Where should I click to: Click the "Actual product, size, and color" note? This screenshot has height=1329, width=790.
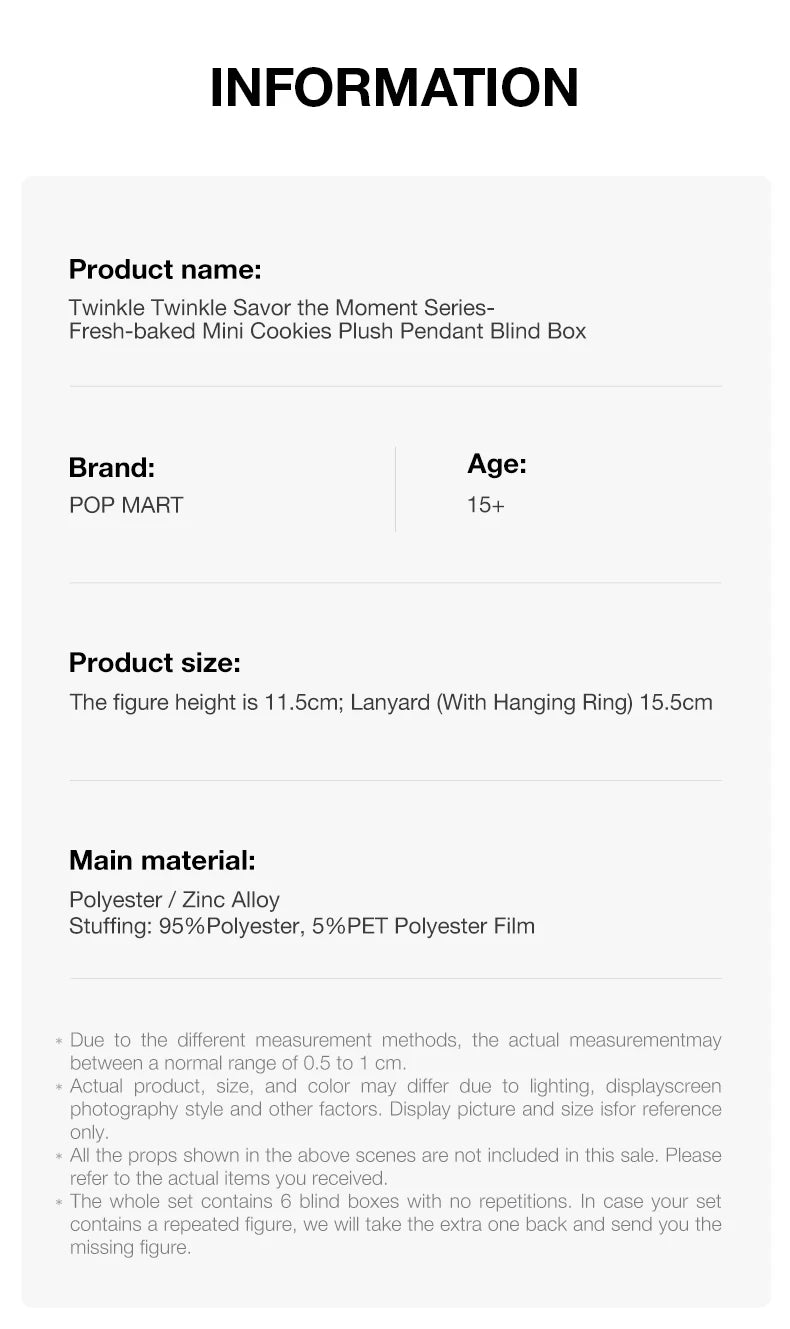coord(395,1109)
